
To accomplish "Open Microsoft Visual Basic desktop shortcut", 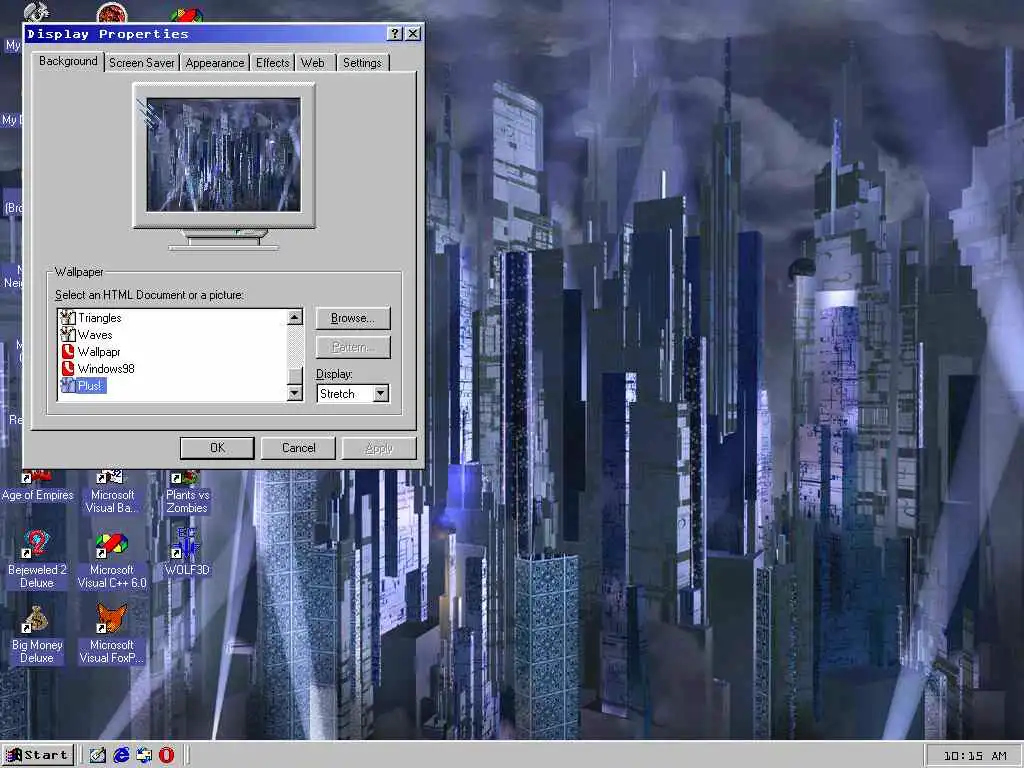I will (x=112, y=492).
